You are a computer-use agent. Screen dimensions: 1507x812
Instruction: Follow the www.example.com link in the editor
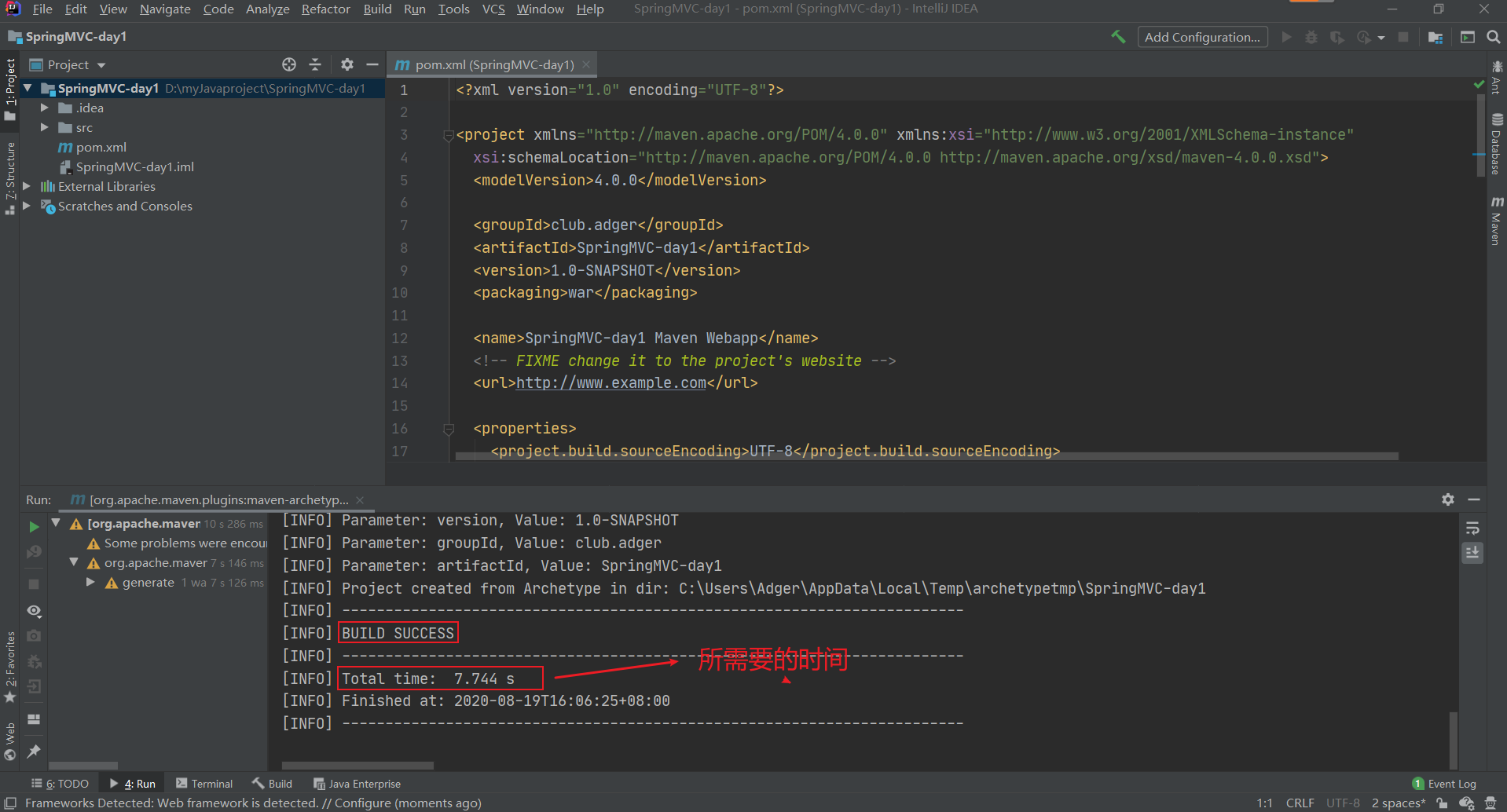pyautogui.click(x=610, y=383)
